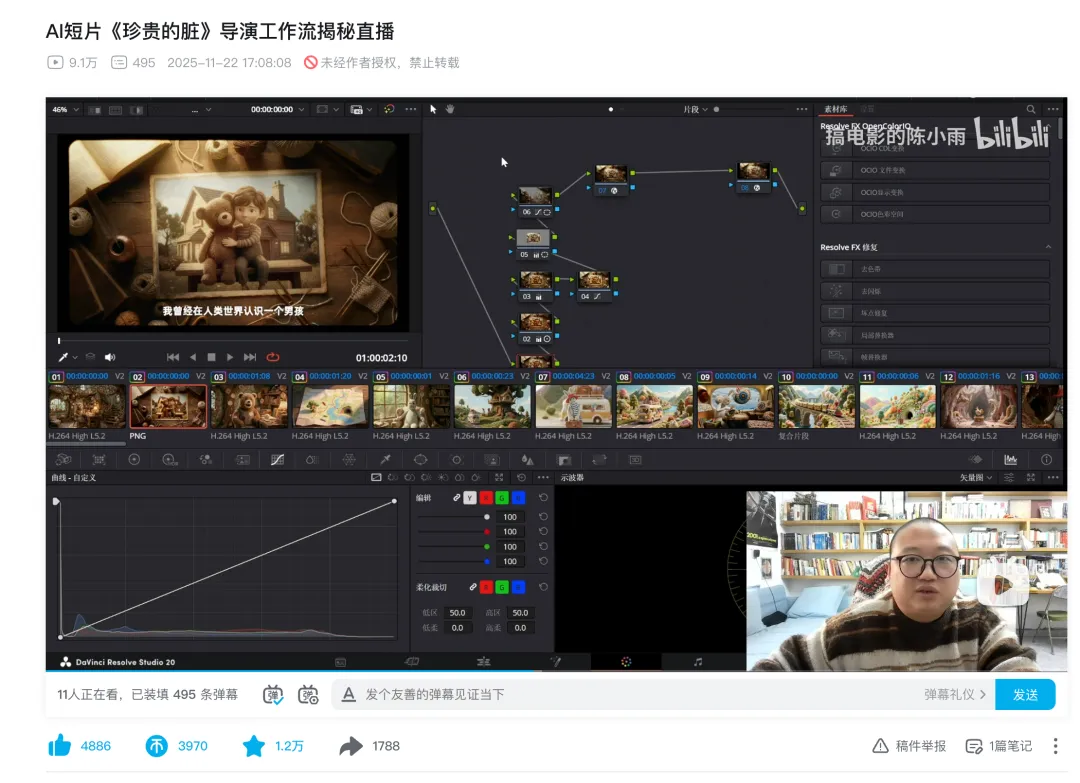
Task: Select the Qualifier eyedropper palette icon
Action: [386, 459]
